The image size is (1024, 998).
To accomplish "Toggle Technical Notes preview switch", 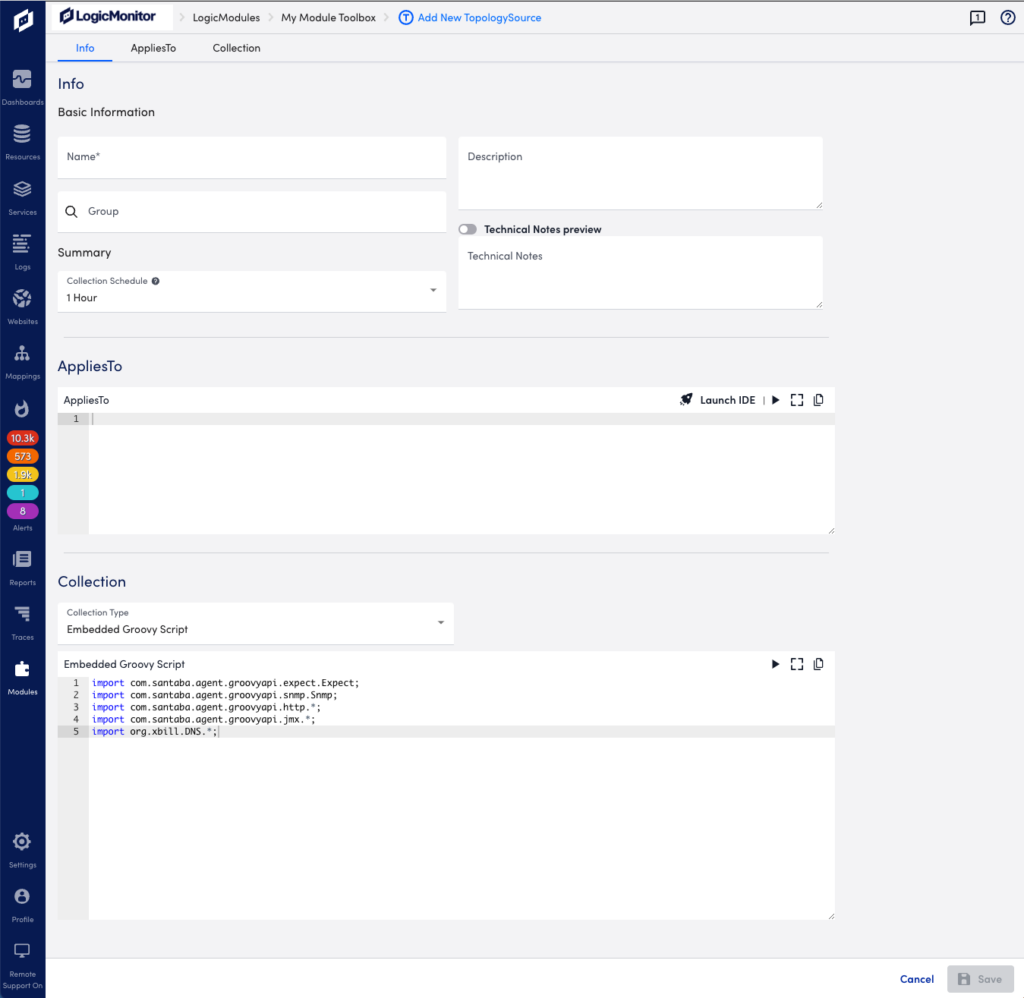I will [x=468, y=229].
